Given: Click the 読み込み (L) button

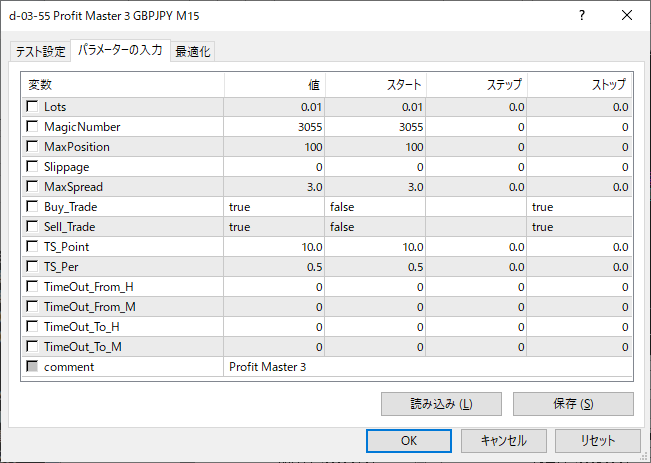Looking at the screenshot, I should 441,404.
